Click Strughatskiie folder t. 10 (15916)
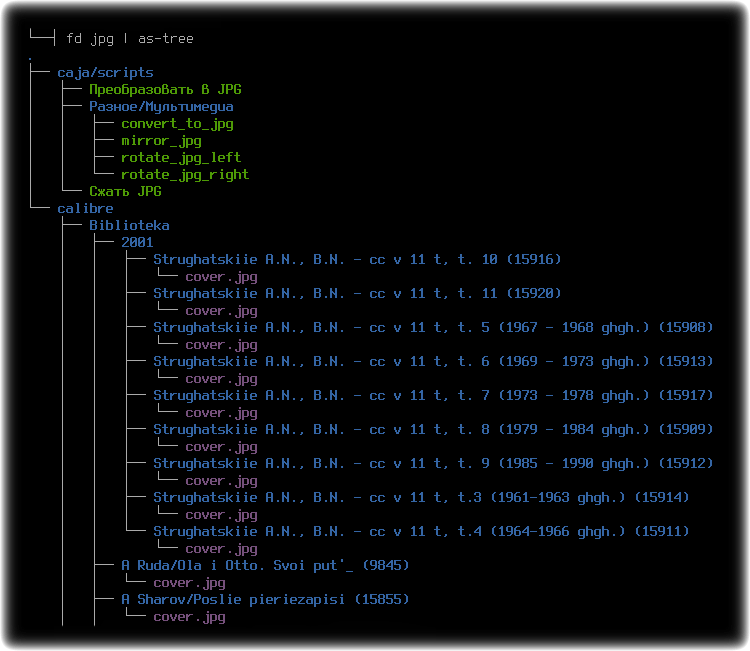Image resolution: width=750 pixels, height=651 pixels. 357,259
